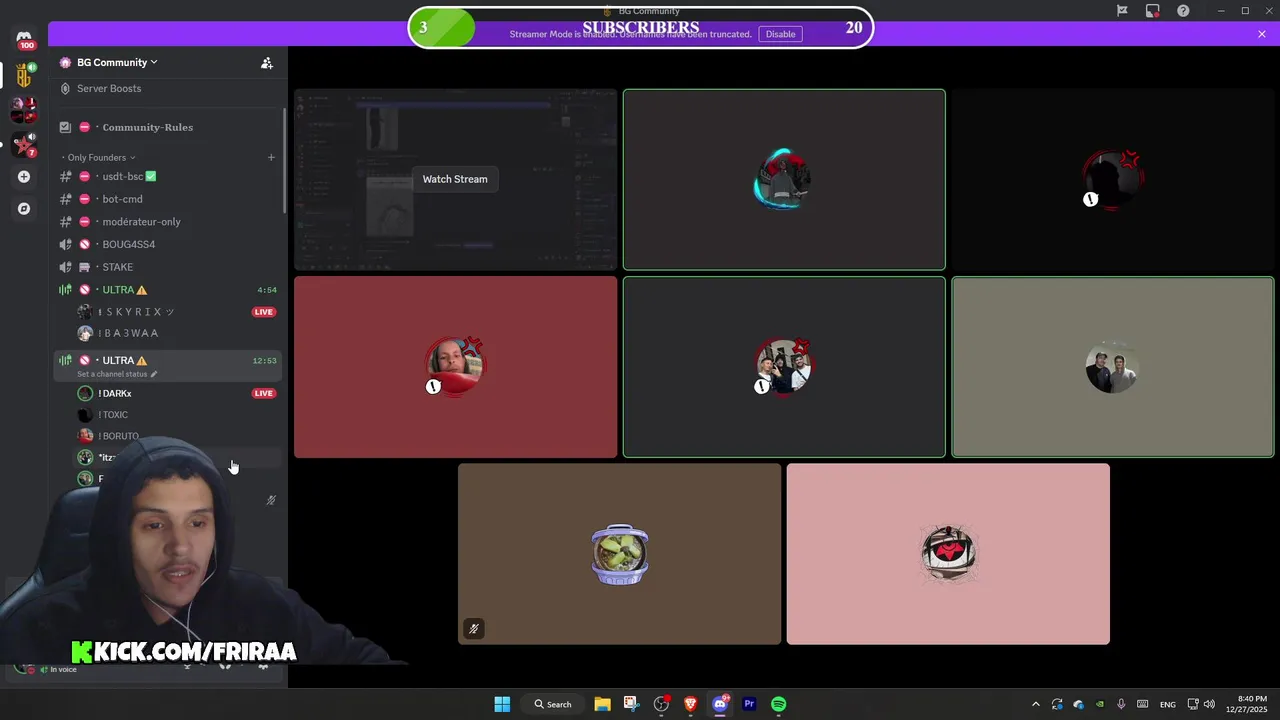Open Snipping Tool from taskbar

point(630,704)
